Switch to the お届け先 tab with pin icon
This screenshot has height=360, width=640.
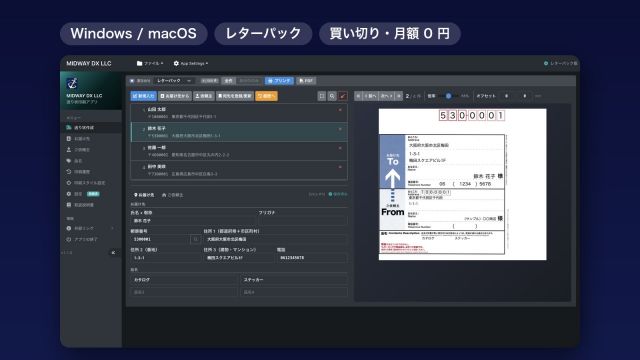pos(144,195)
